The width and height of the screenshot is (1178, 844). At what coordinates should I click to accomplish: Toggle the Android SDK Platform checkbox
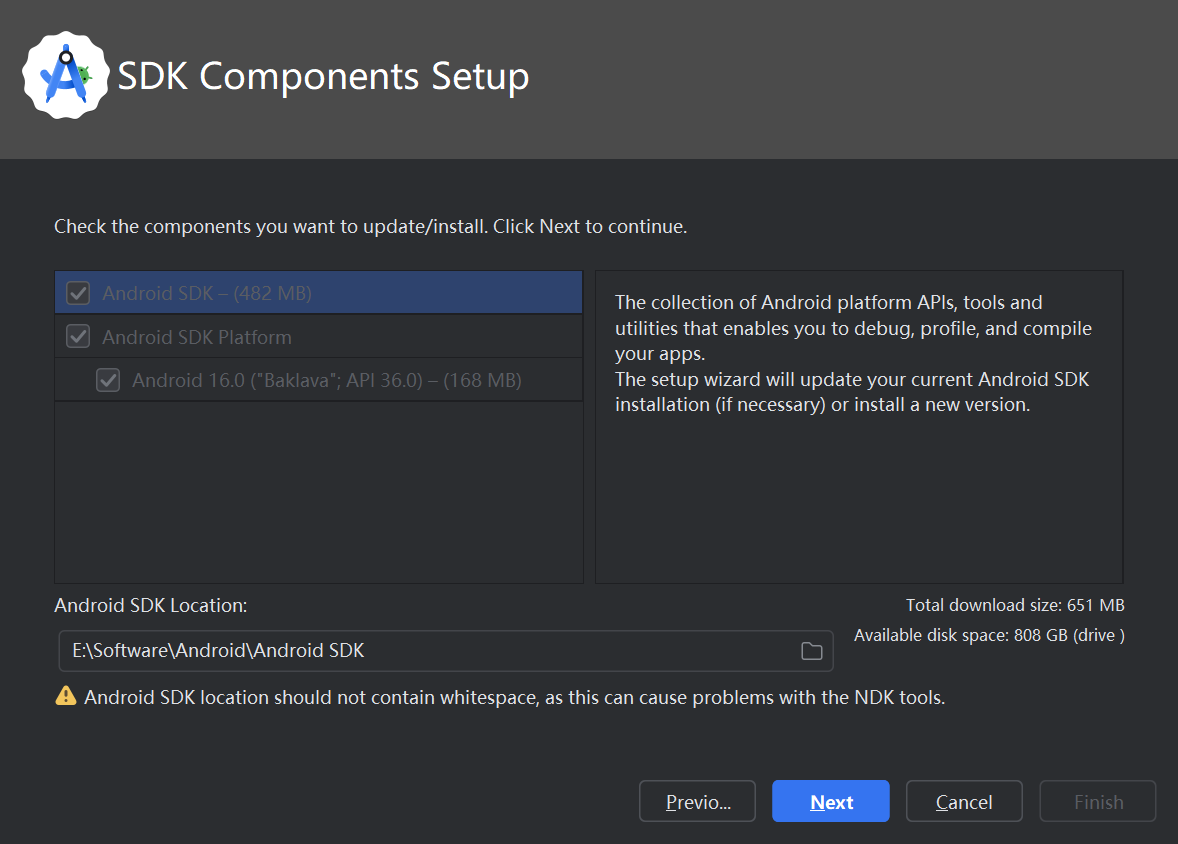[78, 337]
